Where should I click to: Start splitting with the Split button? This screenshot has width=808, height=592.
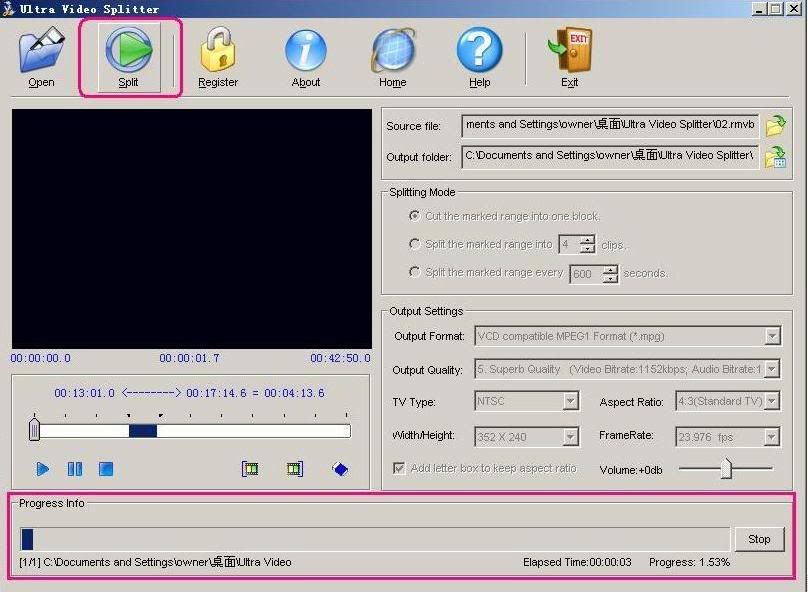(129, 57)
